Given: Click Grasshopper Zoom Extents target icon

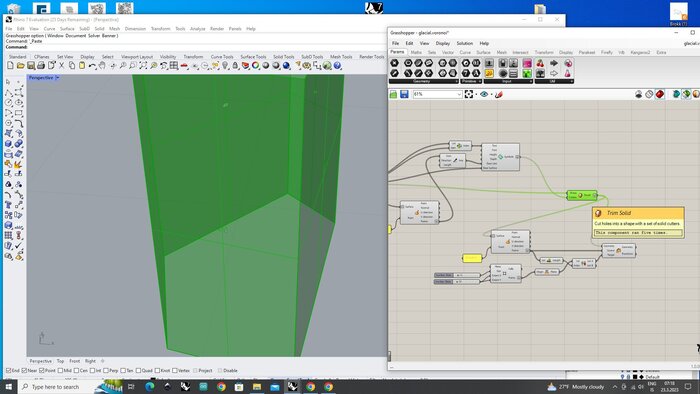Looking at the screenshot, I should 469,94.
